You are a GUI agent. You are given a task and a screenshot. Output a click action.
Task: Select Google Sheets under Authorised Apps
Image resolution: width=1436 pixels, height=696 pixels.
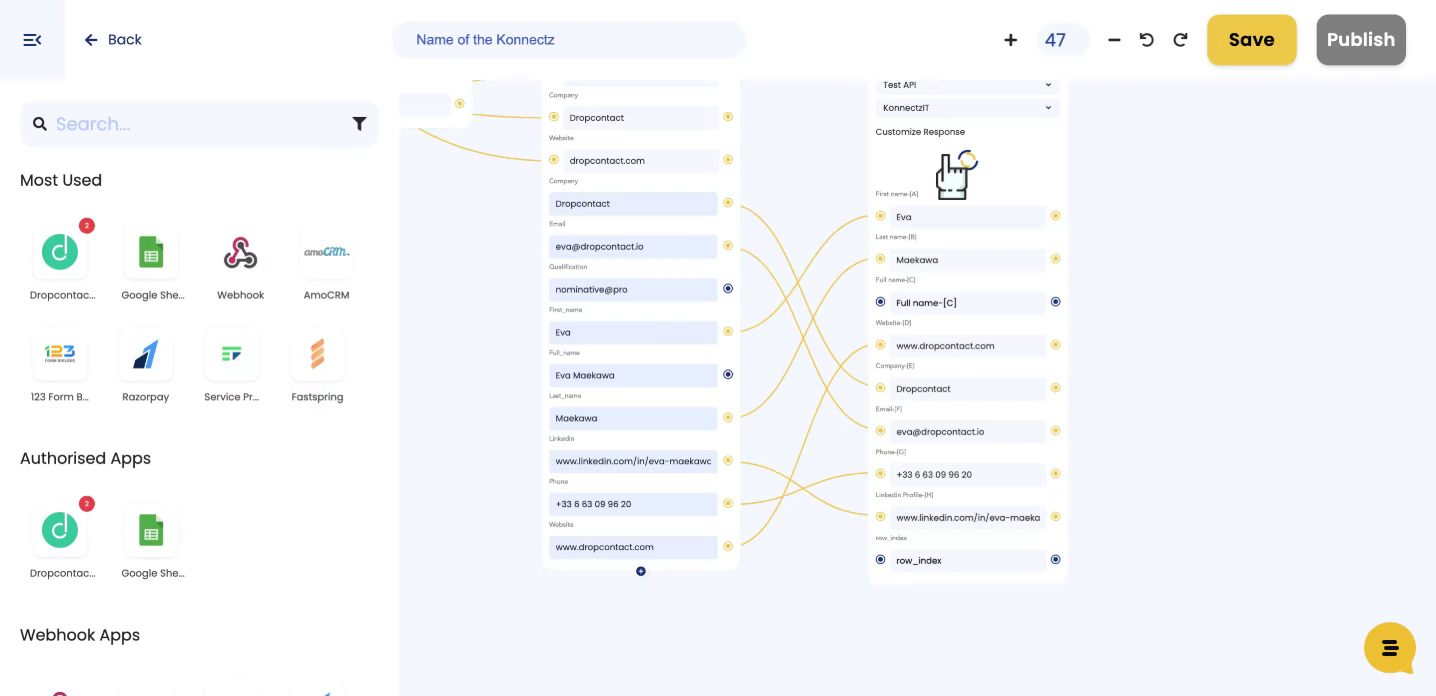tap(151, 533)
